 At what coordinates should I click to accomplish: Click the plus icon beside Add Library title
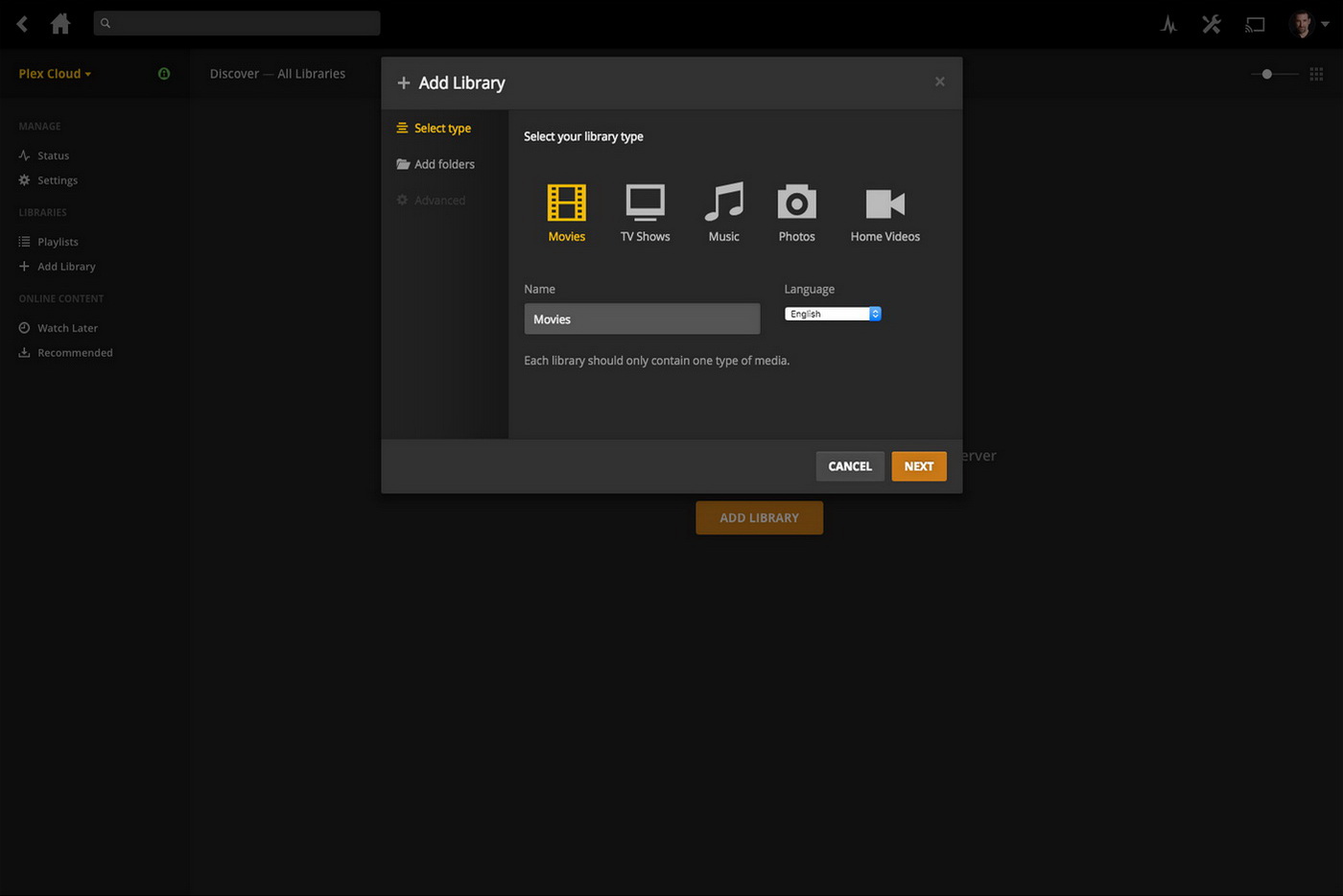[404, 83]
